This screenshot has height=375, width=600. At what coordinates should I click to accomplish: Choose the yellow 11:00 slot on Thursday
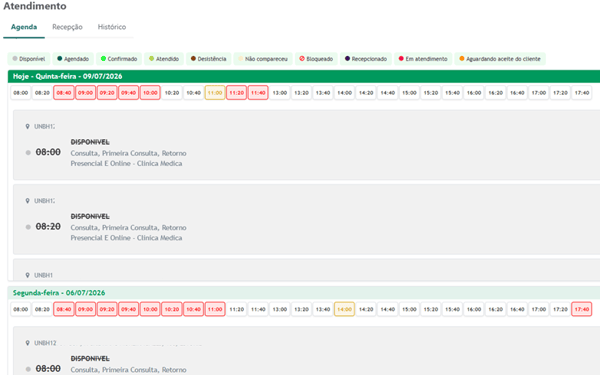click(215, 93)
